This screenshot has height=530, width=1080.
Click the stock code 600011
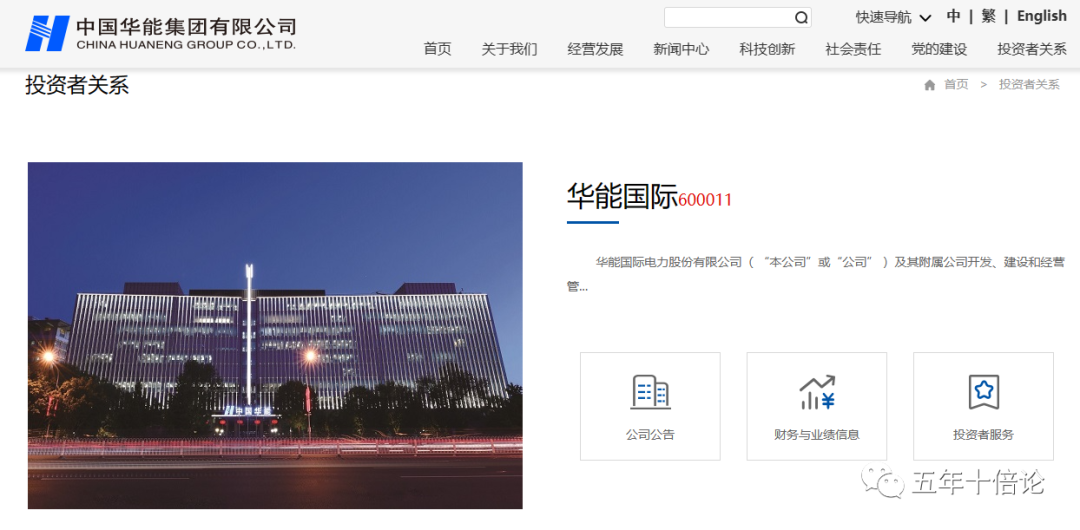click(x=705, y=201)
